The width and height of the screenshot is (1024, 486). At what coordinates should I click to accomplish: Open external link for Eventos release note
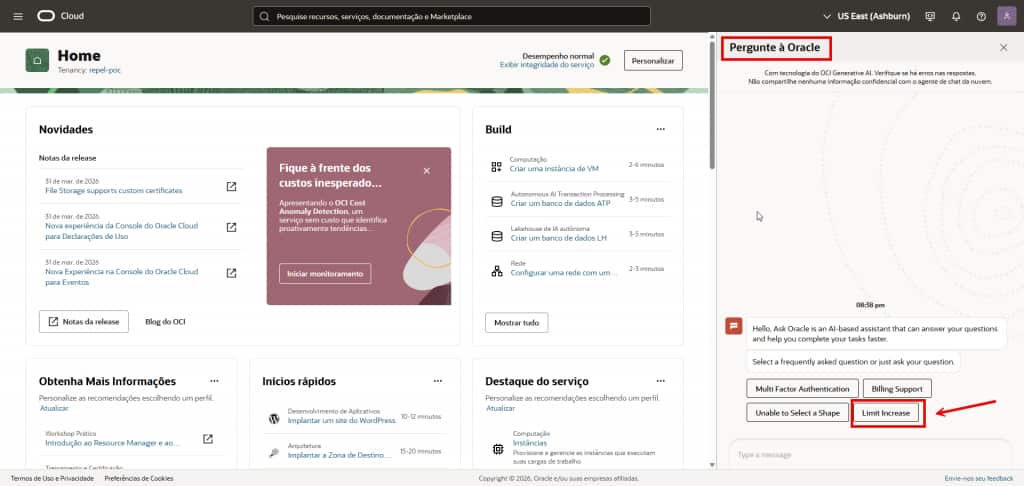pos(231,273)
